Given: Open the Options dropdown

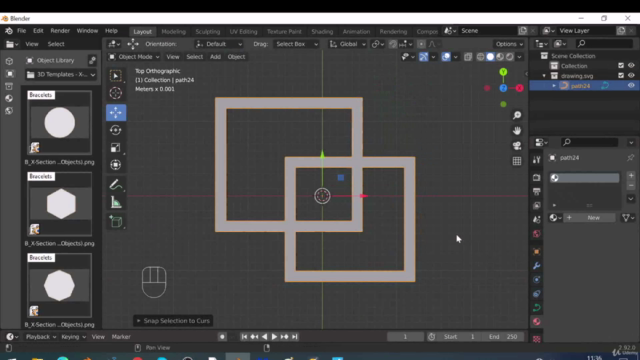Looking at the screenshot, I should coord(509,44).
